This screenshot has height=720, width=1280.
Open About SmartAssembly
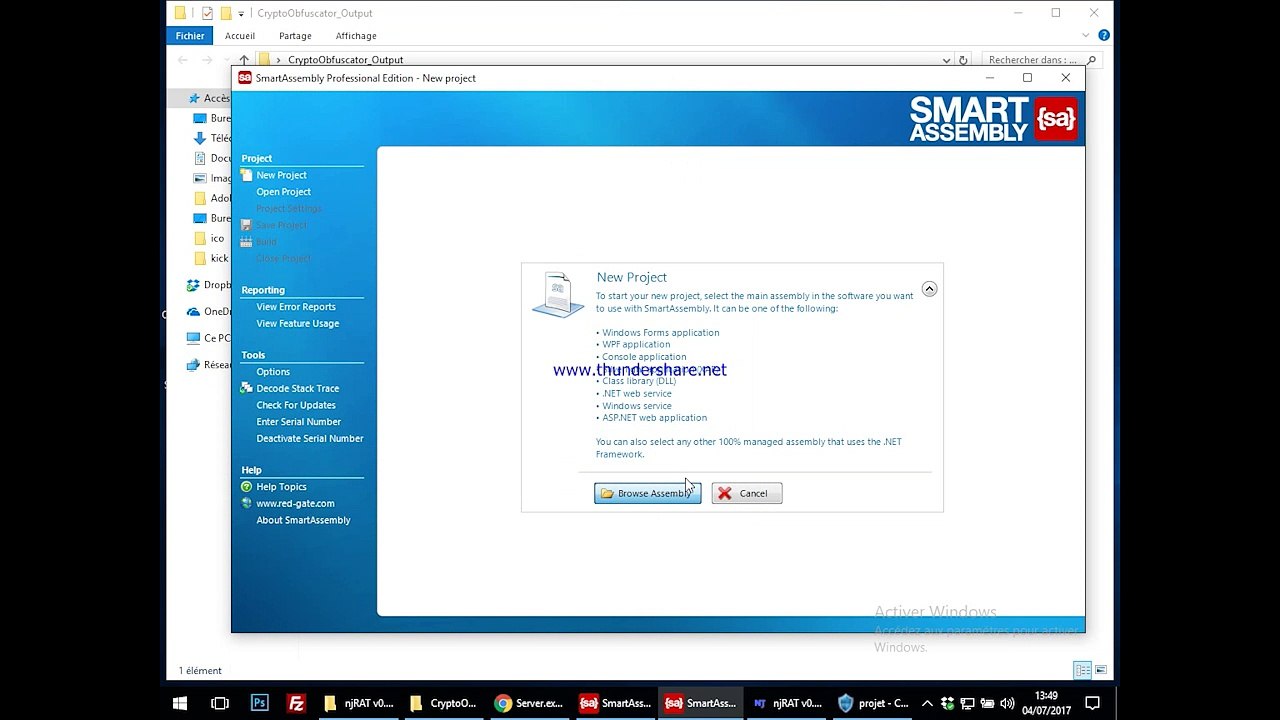pyautogui.click(x=303, y=520)
